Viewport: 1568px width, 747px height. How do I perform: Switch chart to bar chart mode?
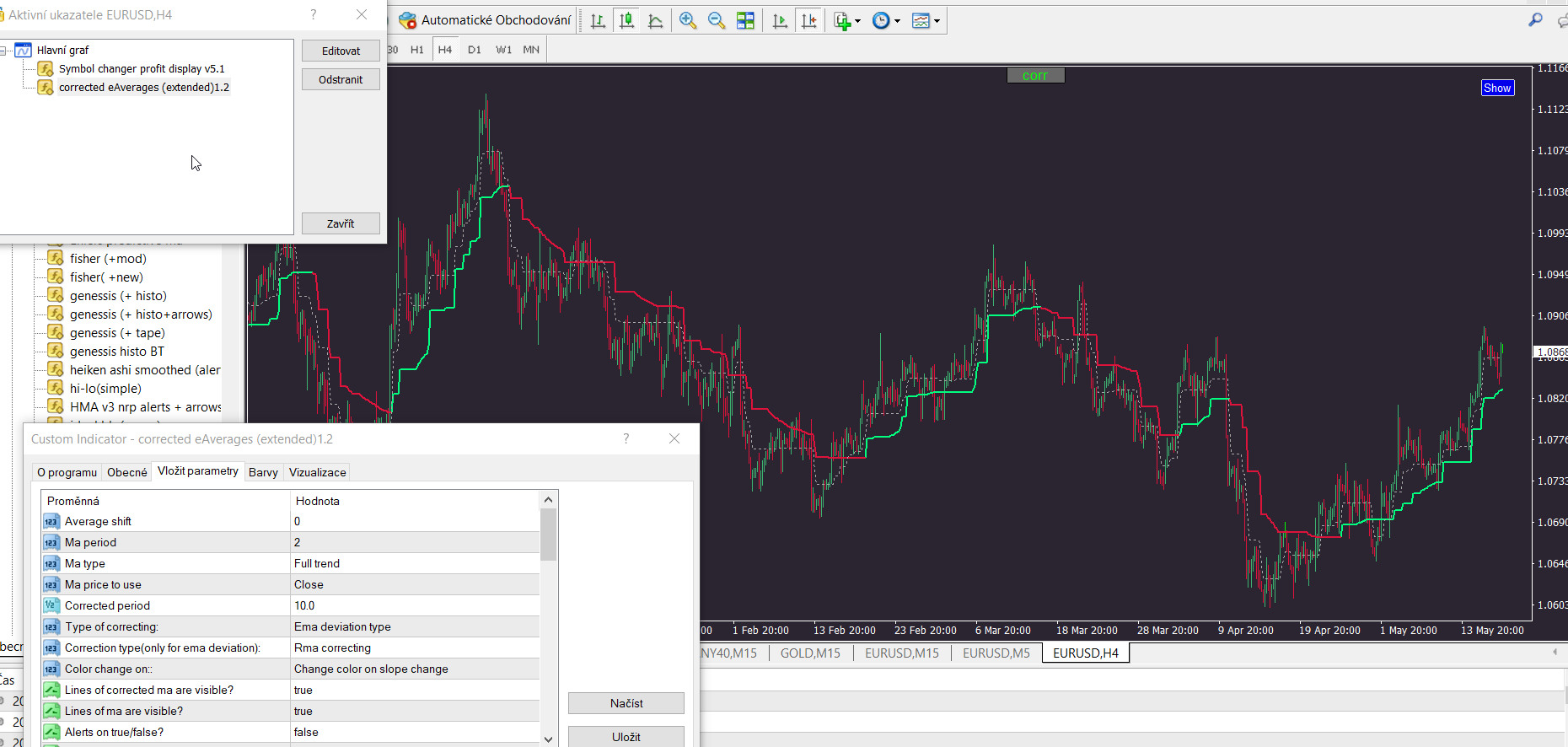[x=598, y=21]
